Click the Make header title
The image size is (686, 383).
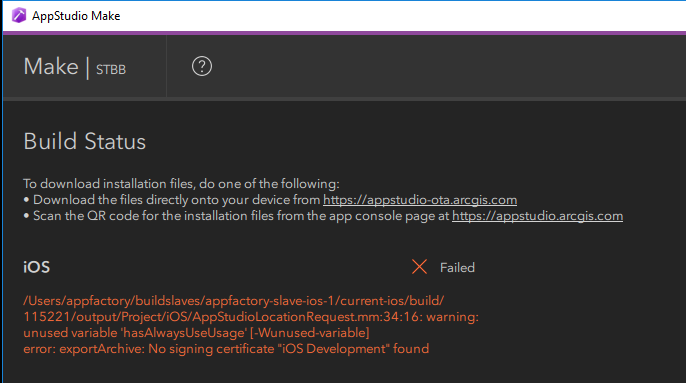tap(51, 67)
